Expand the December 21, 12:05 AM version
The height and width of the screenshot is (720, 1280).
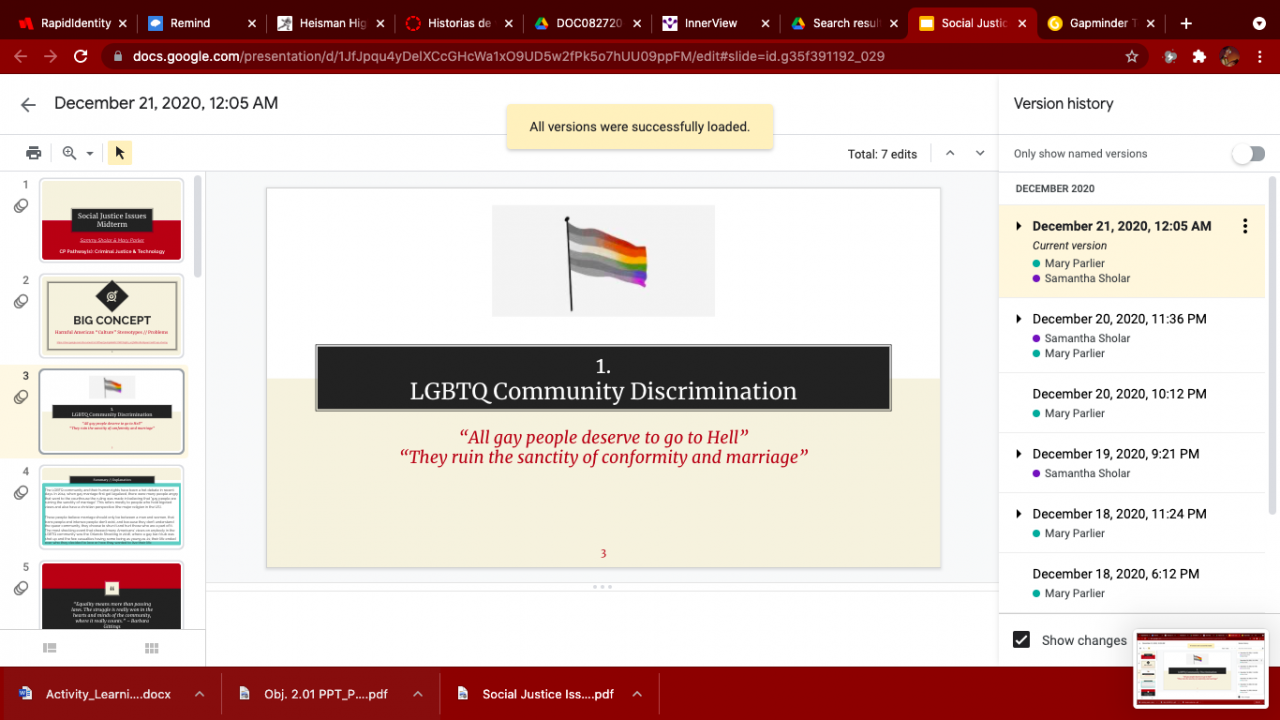pyautogui.click(x=1019, y=226)
